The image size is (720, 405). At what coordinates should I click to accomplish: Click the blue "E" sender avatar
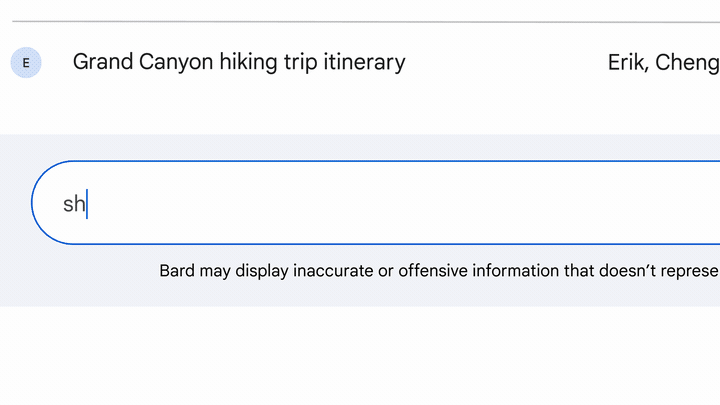(x=26, y=62)
